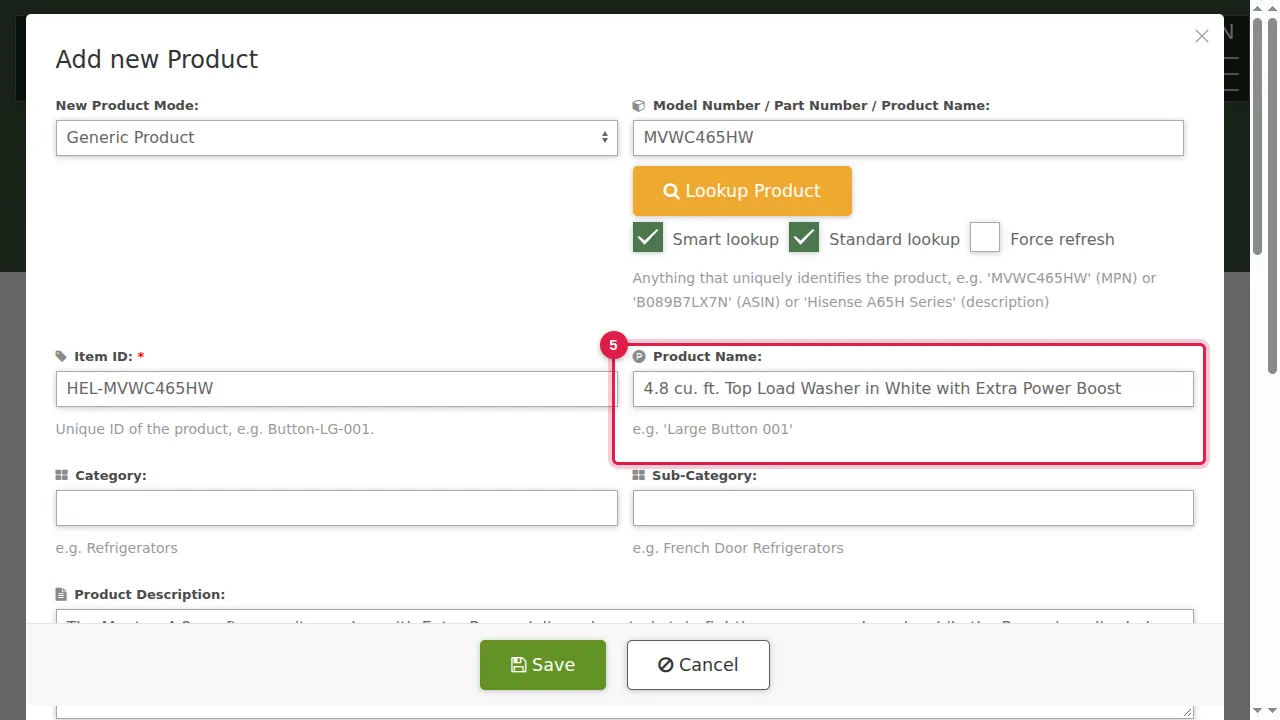This screenshot has width=1280, height=720.
Task: Uncheck the Smart lookup checkbox
Action: 648,238
